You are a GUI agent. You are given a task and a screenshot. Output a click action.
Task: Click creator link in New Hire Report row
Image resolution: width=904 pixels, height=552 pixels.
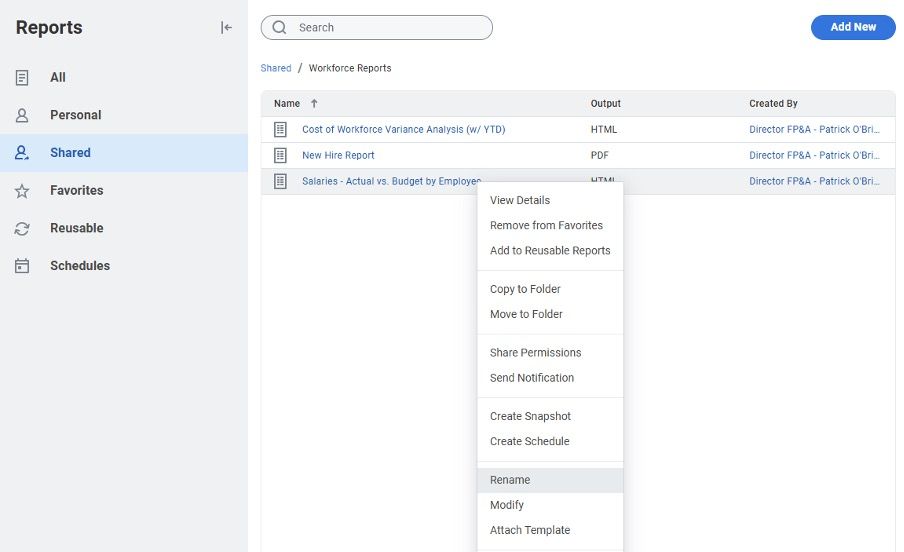click(814, 155)
